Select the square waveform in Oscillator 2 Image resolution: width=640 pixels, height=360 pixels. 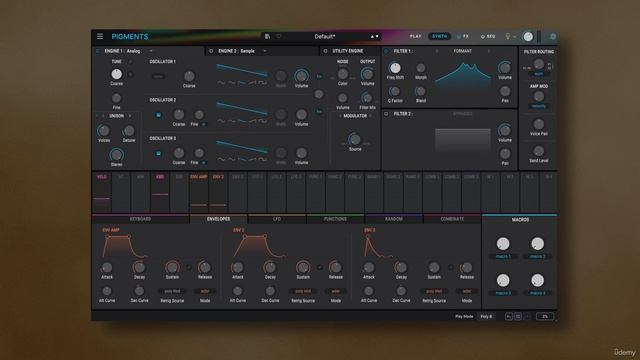click(x=262, y=121)
